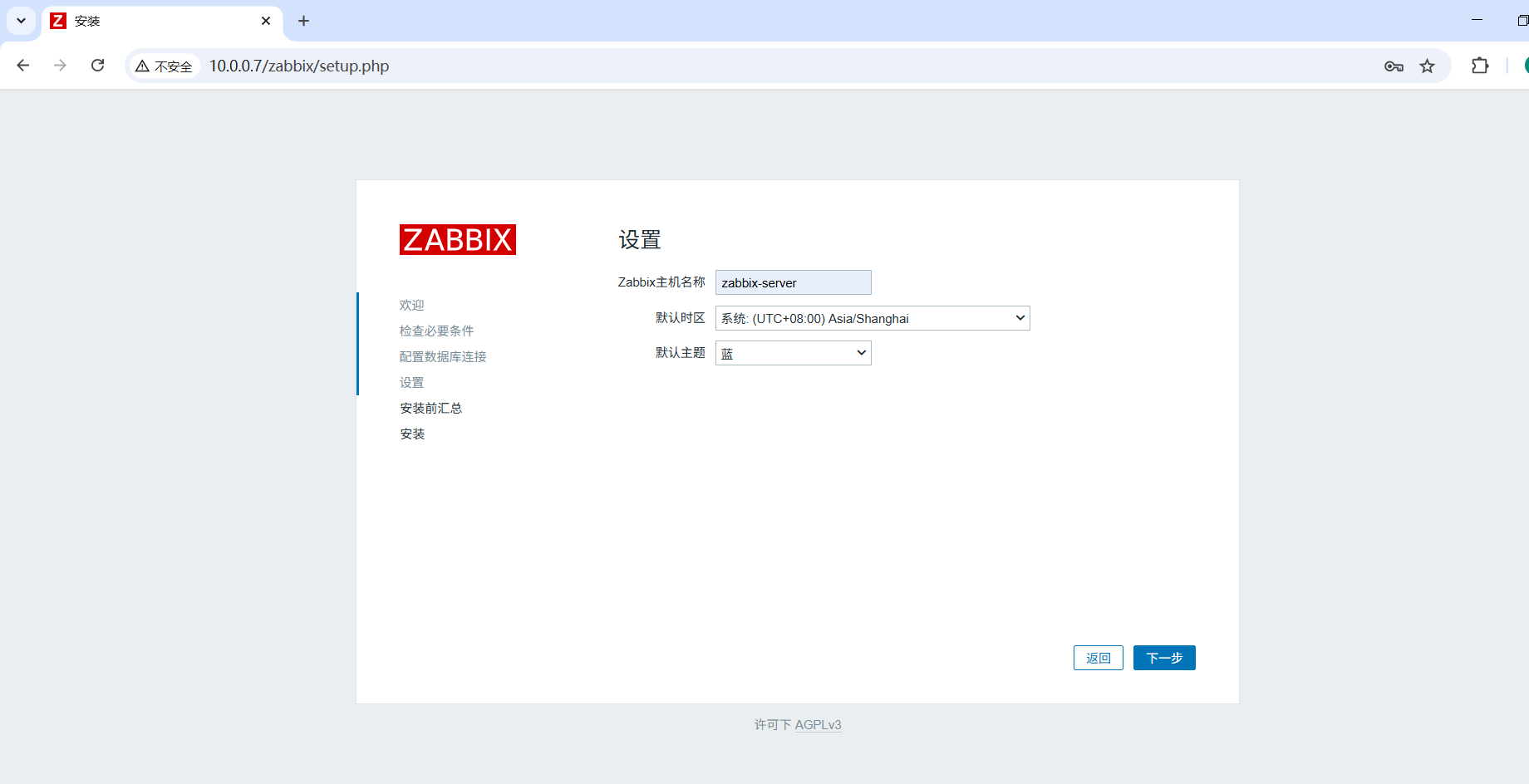This screenshot has width=1529, height=784.
Task: Click the 不安全 security warning chip
Action: (x=165, y=66)
